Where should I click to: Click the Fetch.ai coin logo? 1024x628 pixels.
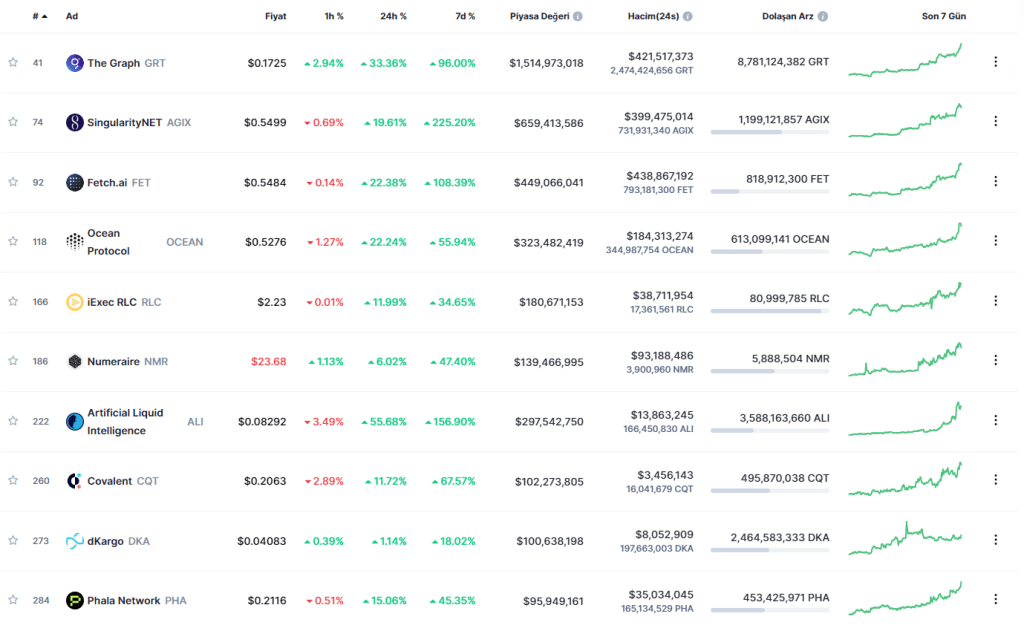click(74, 182)
